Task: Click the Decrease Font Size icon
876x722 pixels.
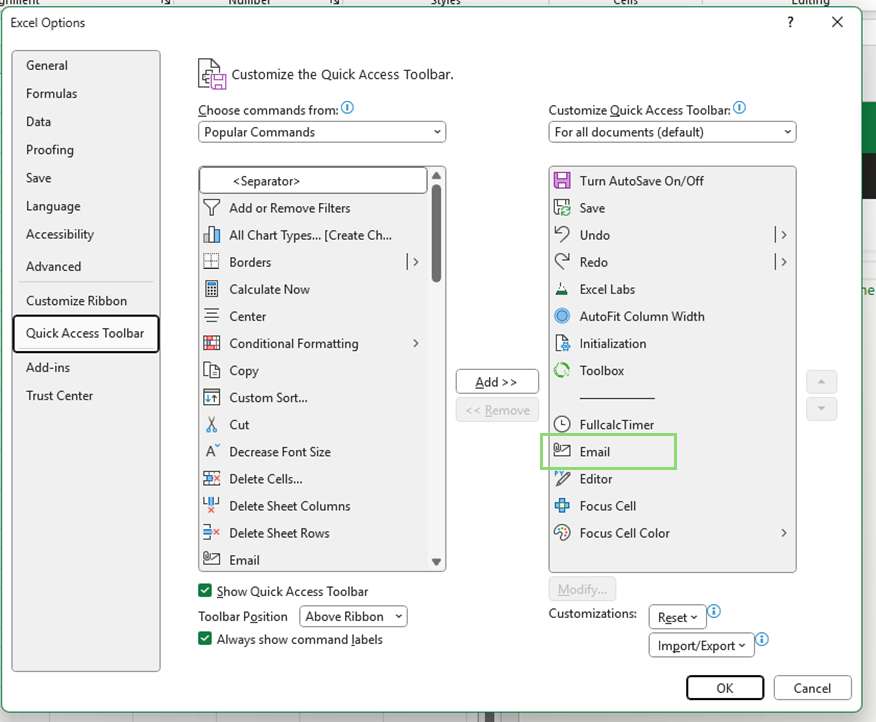Action: click(x=212, y=451)
